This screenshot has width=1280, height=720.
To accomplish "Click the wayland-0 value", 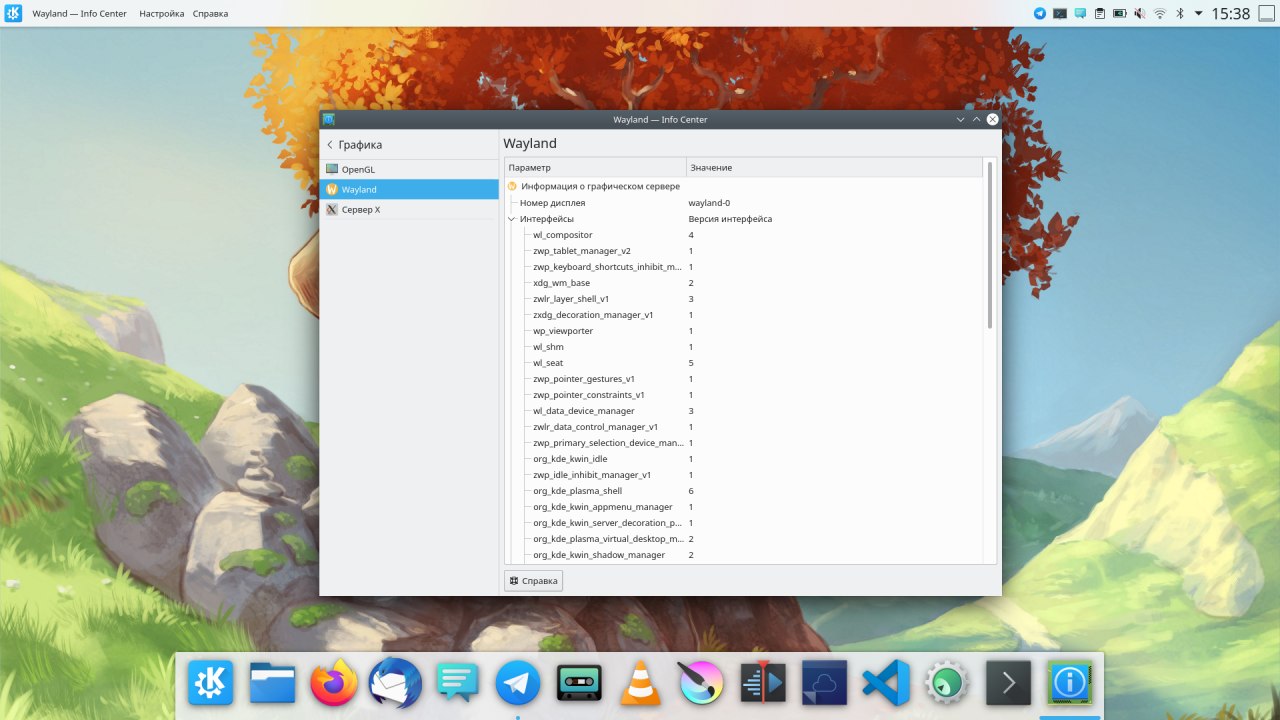I will click(x=709, y=203).
